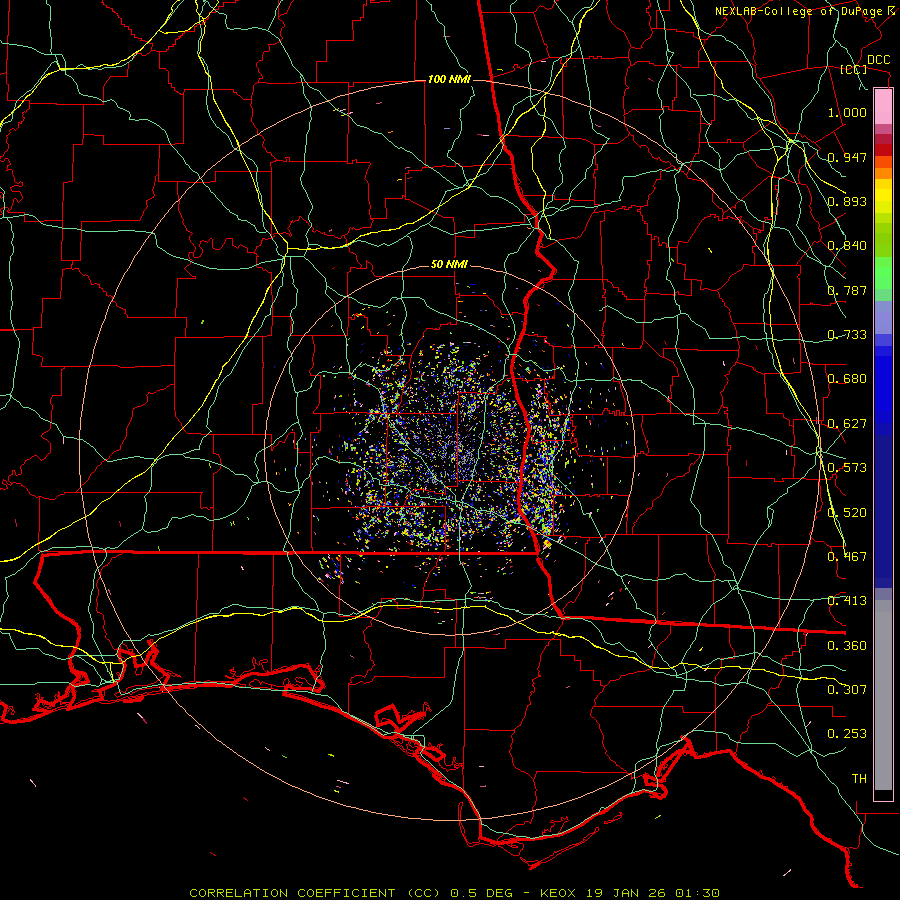Click the TH threshold legend label
Image resolution: width=900 pixels, height=900 pixels.
(859, 779)
